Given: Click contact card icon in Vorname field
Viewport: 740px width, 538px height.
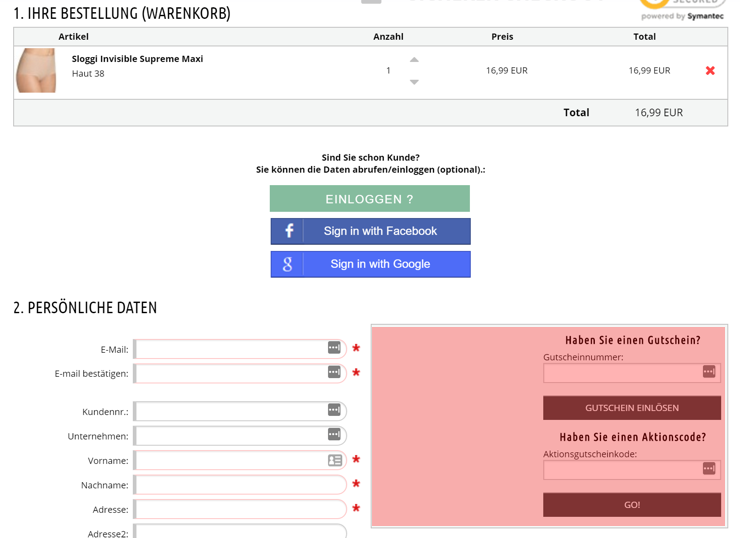Looking at the screenshot, I should click(x=335, y=460).
